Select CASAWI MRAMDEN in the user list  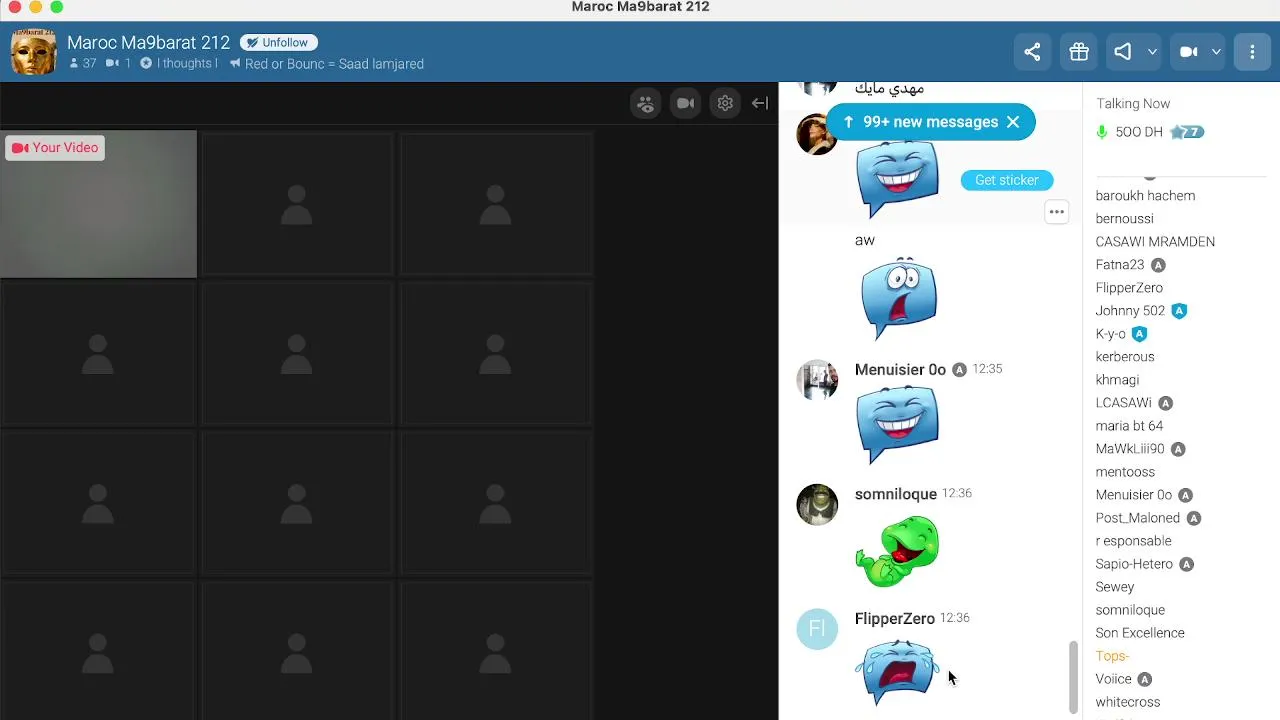pyautogui.click(x=1155, y=242)
